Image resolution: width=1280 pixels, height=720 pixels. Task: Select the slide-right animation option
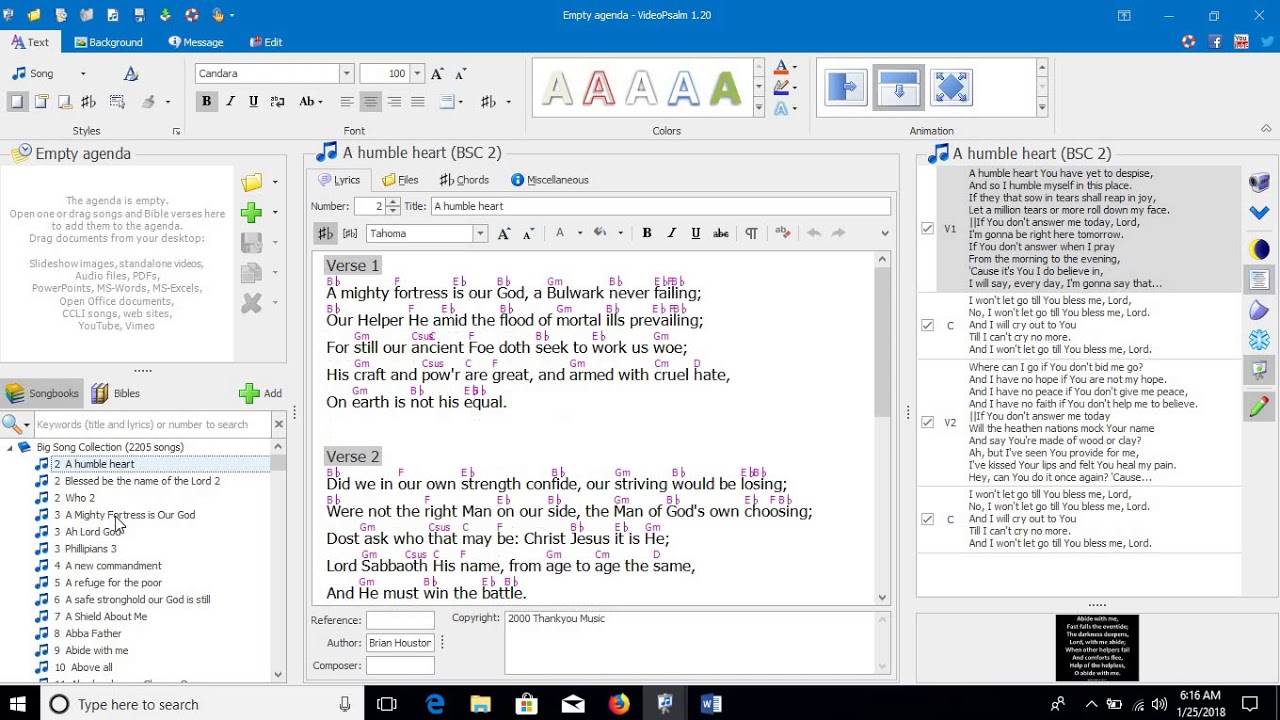[845, 88]
